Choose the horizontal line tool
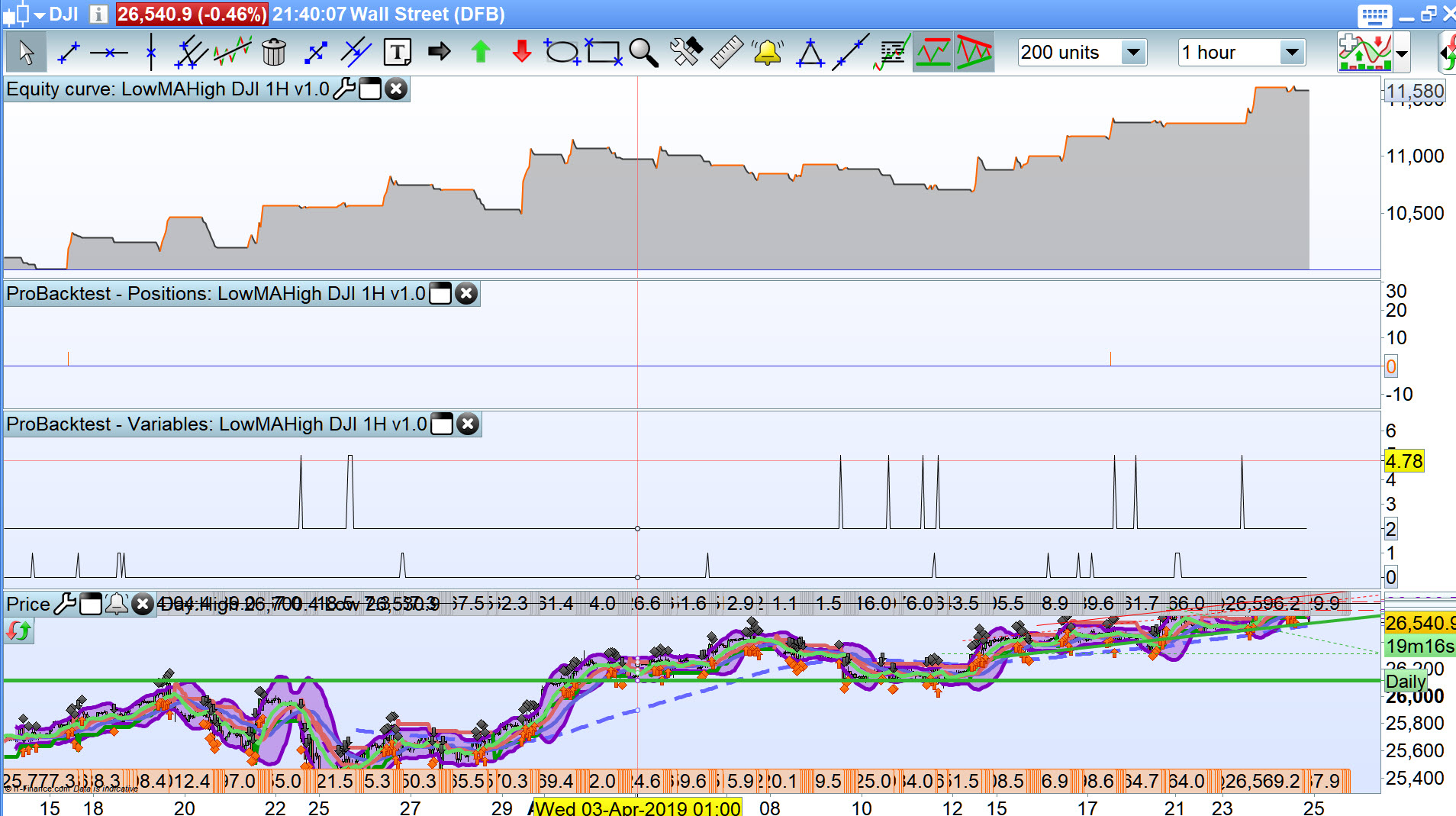The width and height of the screenshot is (1456, 816). [x=109, y=53]
